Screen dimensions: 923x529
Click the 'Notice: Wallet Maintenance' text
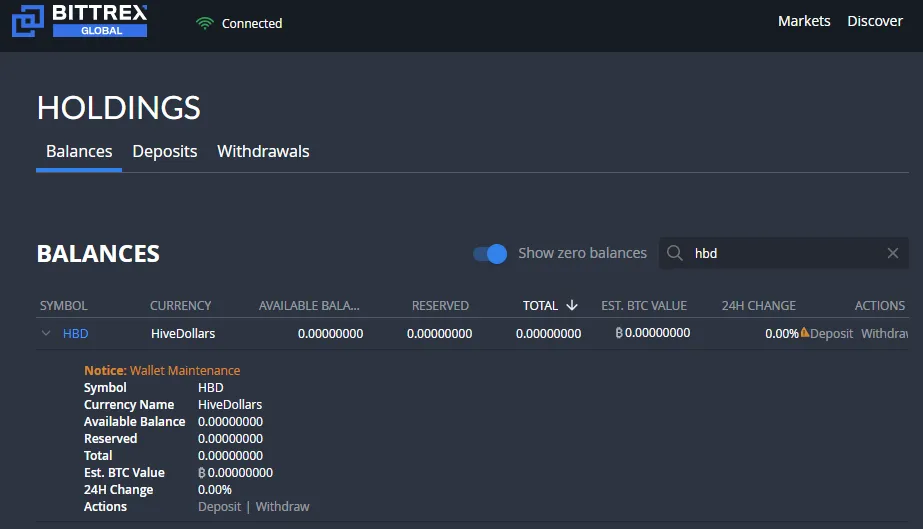click(162, 371)
